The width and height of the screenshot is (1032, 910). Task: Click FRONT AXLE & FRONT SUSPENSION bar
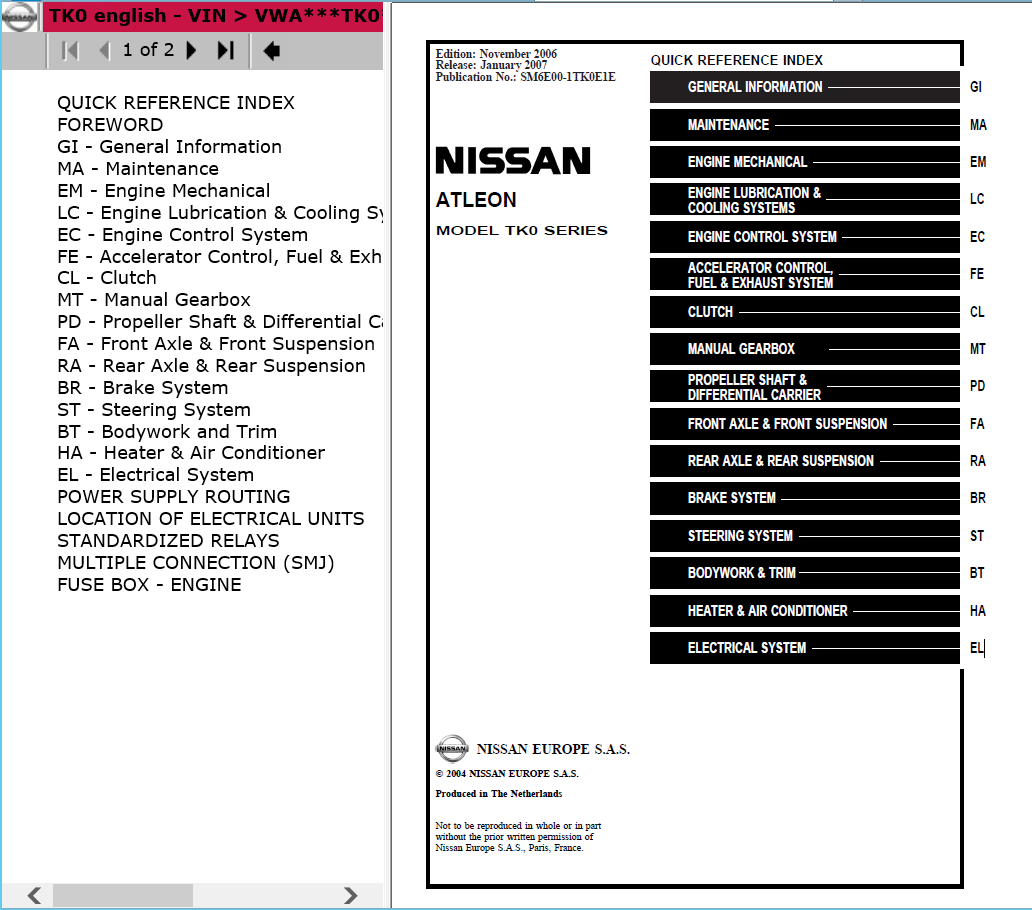click(x=804, y=424)
